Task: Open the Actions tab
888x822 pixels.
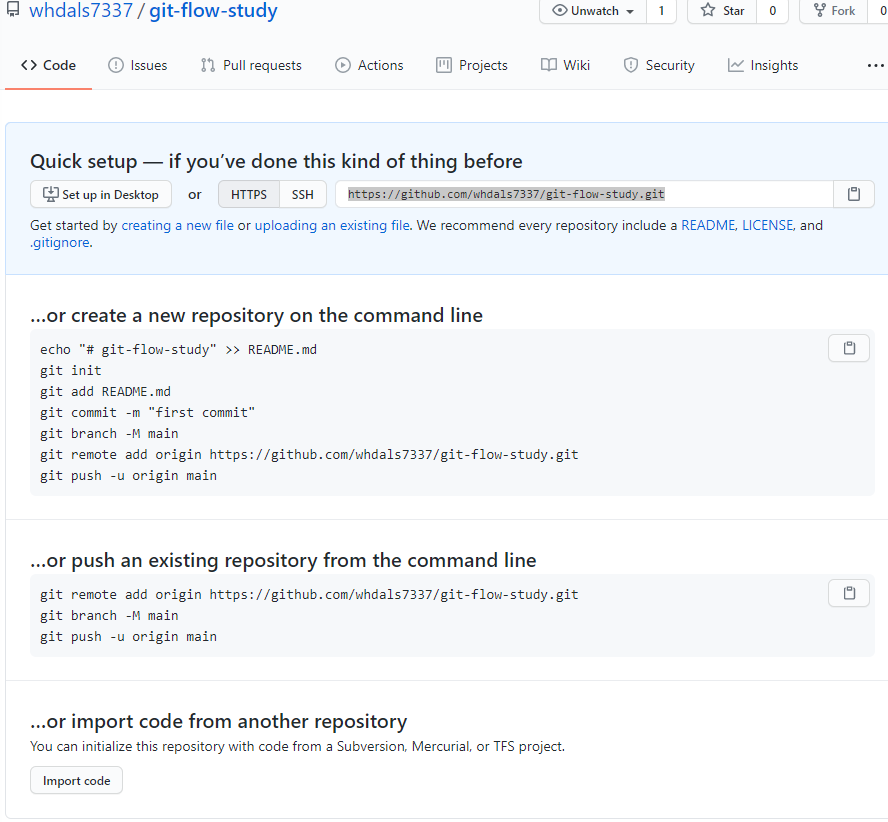Action: (369, 66)
